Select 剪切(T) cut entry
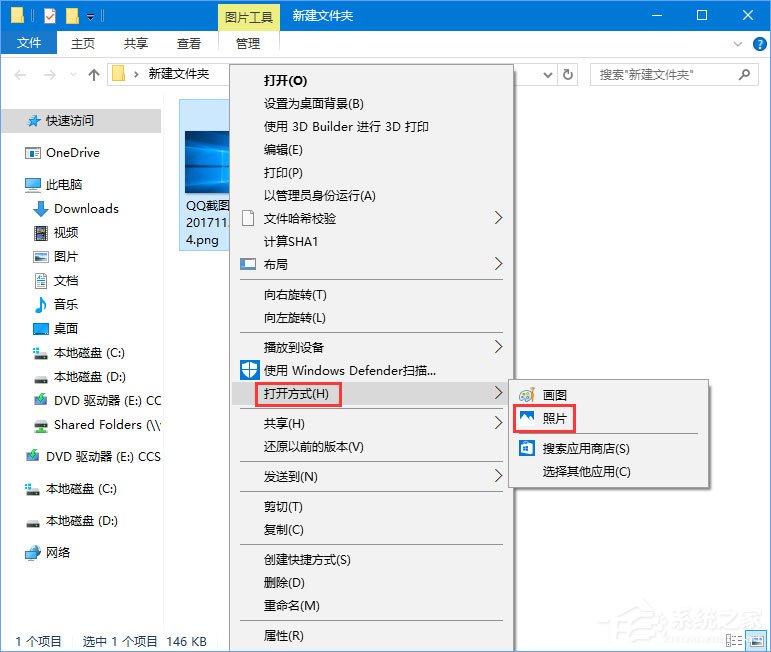Viewport: 771px width, 652px height. click(x=283, y=506)
